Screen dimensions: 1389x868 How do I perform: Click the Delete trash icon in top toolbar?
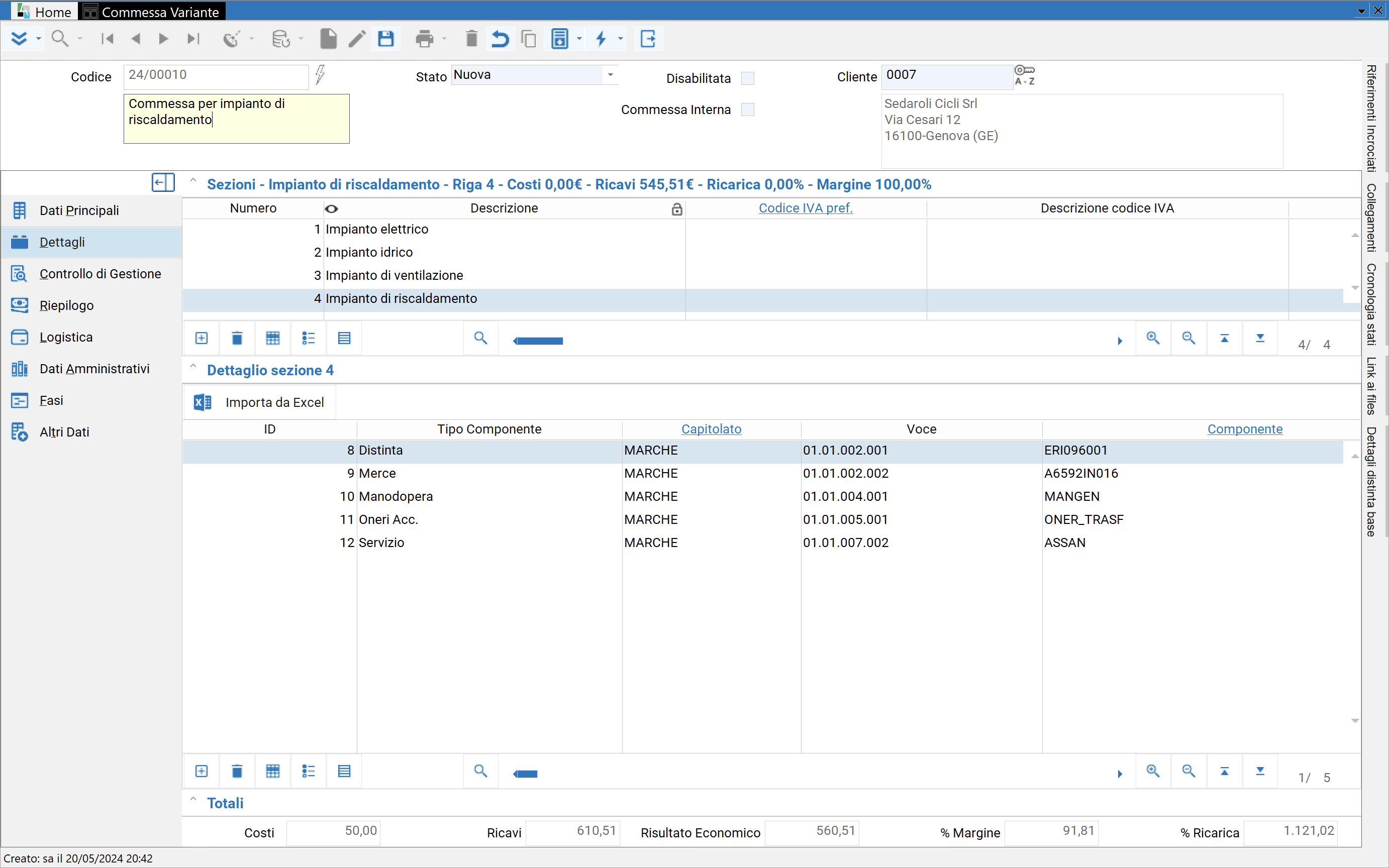click(x=471, y=39)
